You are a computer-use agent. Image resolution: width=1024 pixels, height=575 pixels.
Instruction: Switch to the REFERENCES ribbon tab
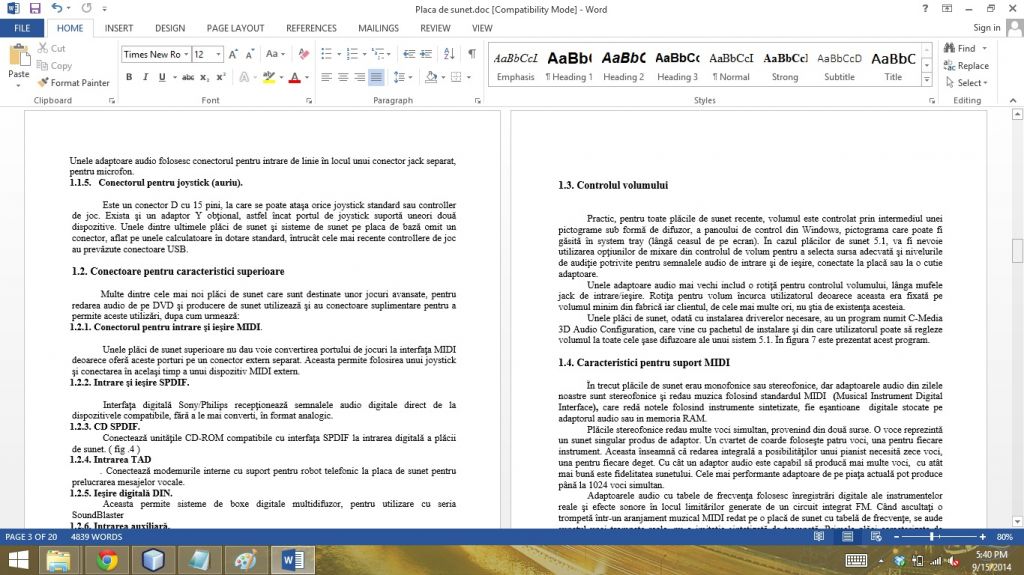[311, 28]
